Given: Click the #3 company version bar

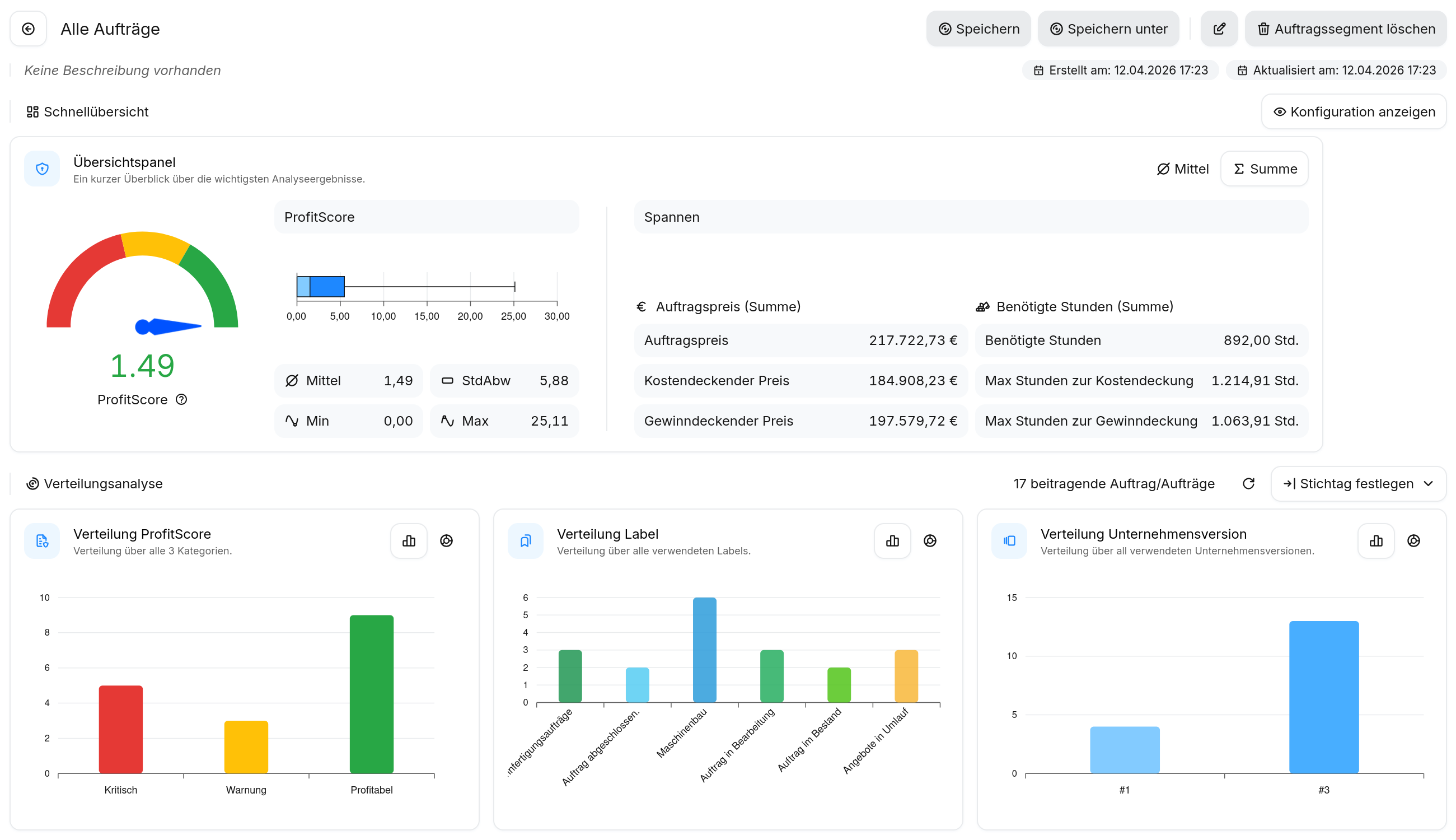Looking at the screenshot, I should (1323, 697).
